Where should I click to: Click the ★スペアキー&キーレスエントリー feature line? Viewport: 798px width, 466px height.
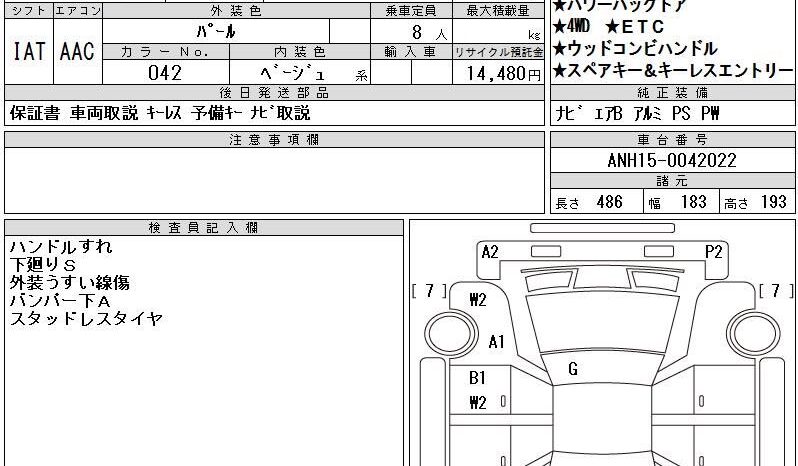[x=673, y=71]
